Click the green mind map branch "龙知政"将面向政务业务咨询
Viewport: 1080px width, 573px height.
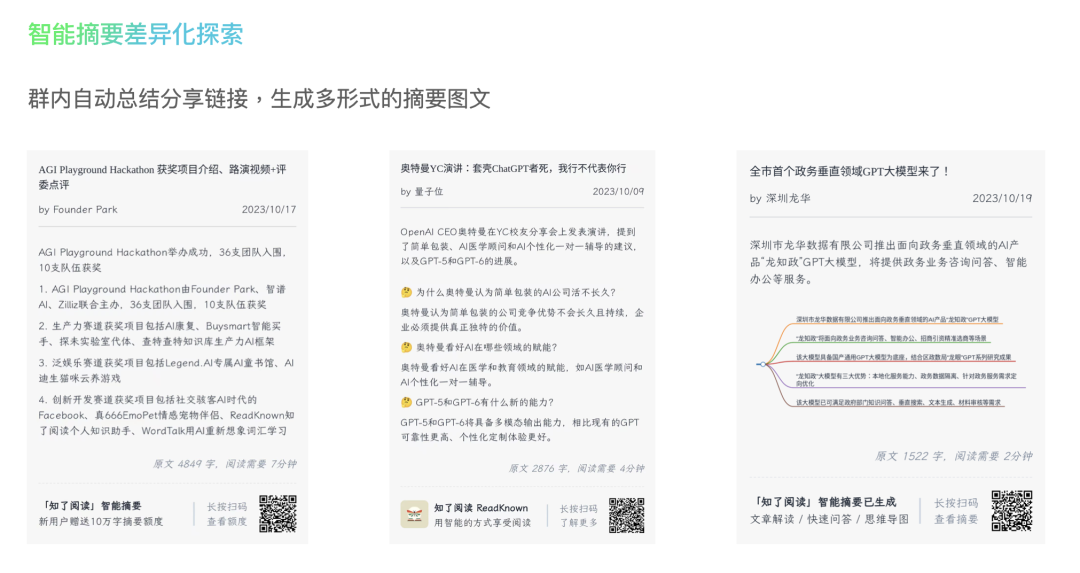click(892, 339)
